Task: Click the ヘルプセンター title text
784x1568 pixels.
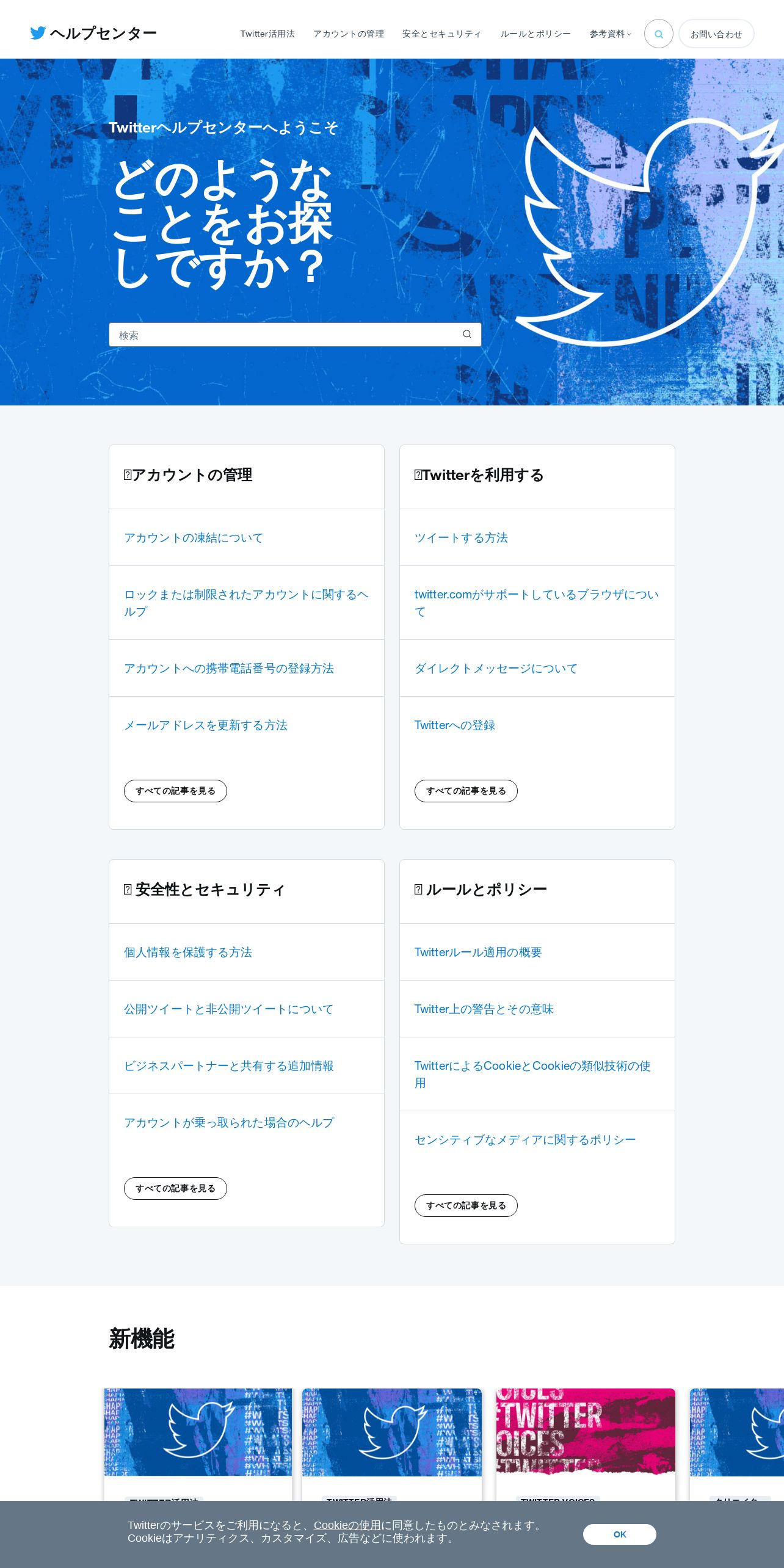Action: point(103,33)
